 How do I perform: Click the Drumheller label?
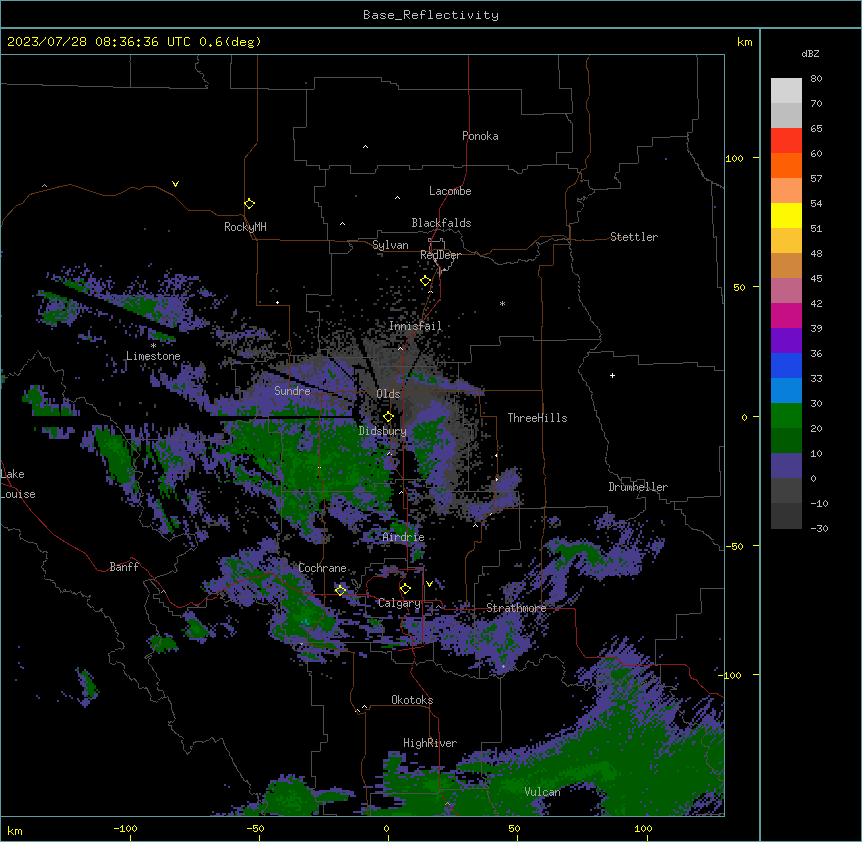tap(638, 487)
